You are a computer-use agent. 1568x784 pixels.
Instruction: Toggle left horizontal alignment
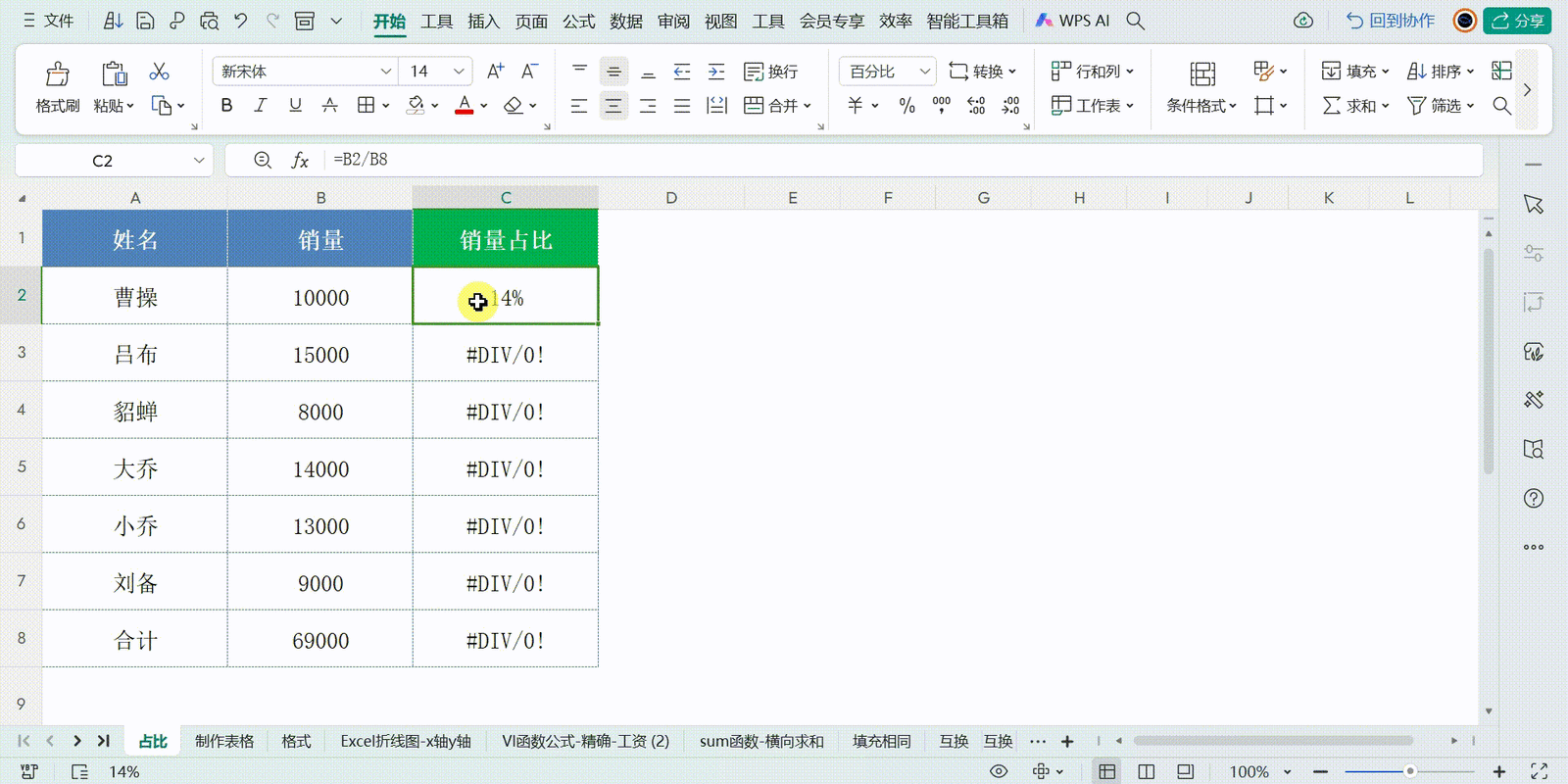(579, 105)
